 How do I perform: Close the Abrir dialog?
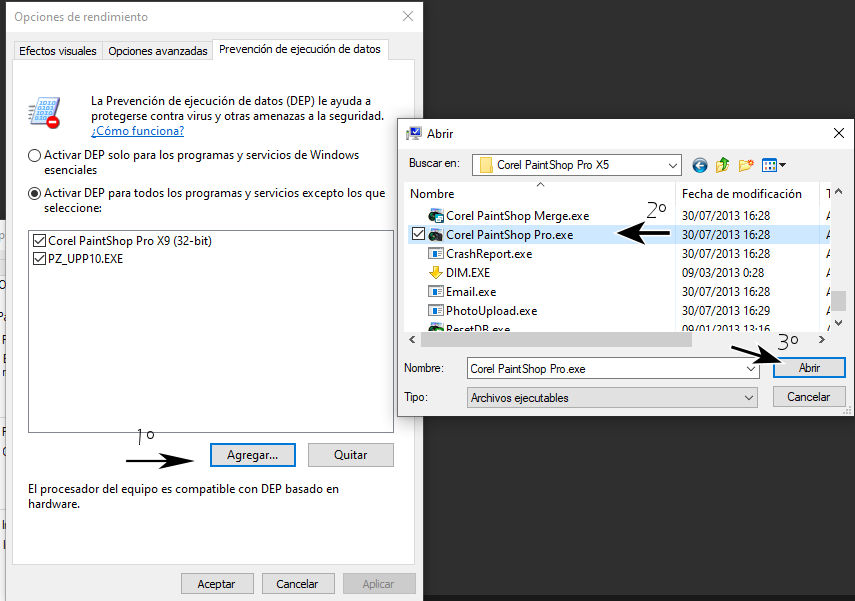839,133
